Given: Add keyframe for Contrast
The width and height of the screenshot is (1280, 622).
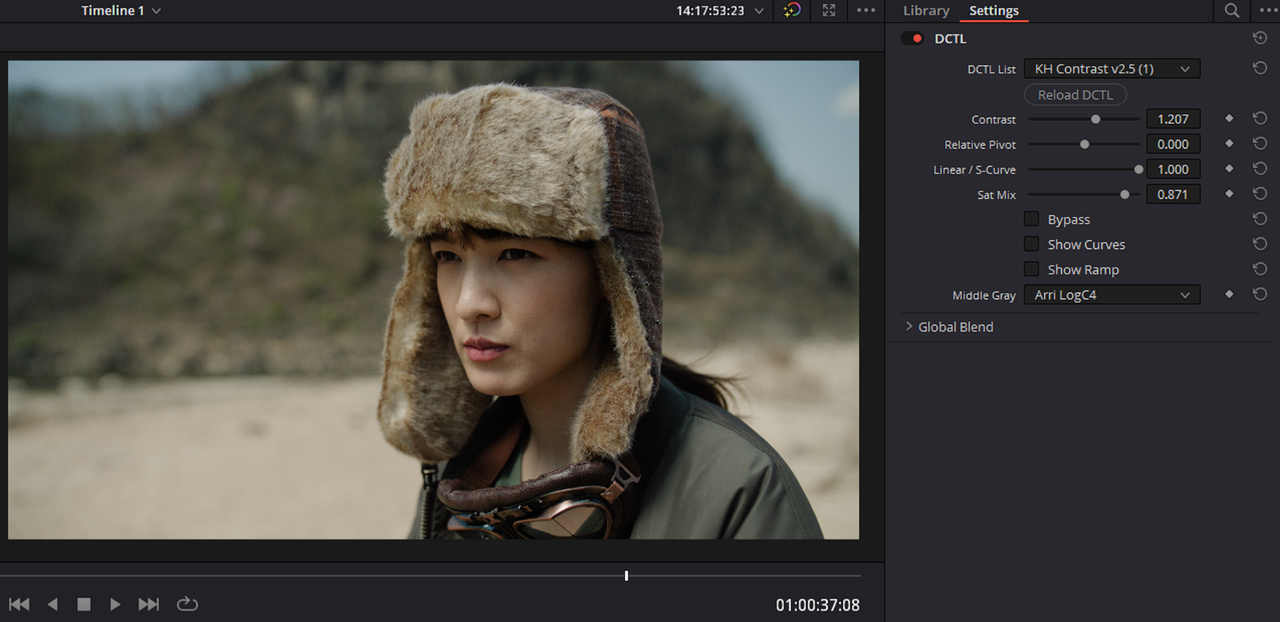Looking at the screenshot, I should 1229,119.
